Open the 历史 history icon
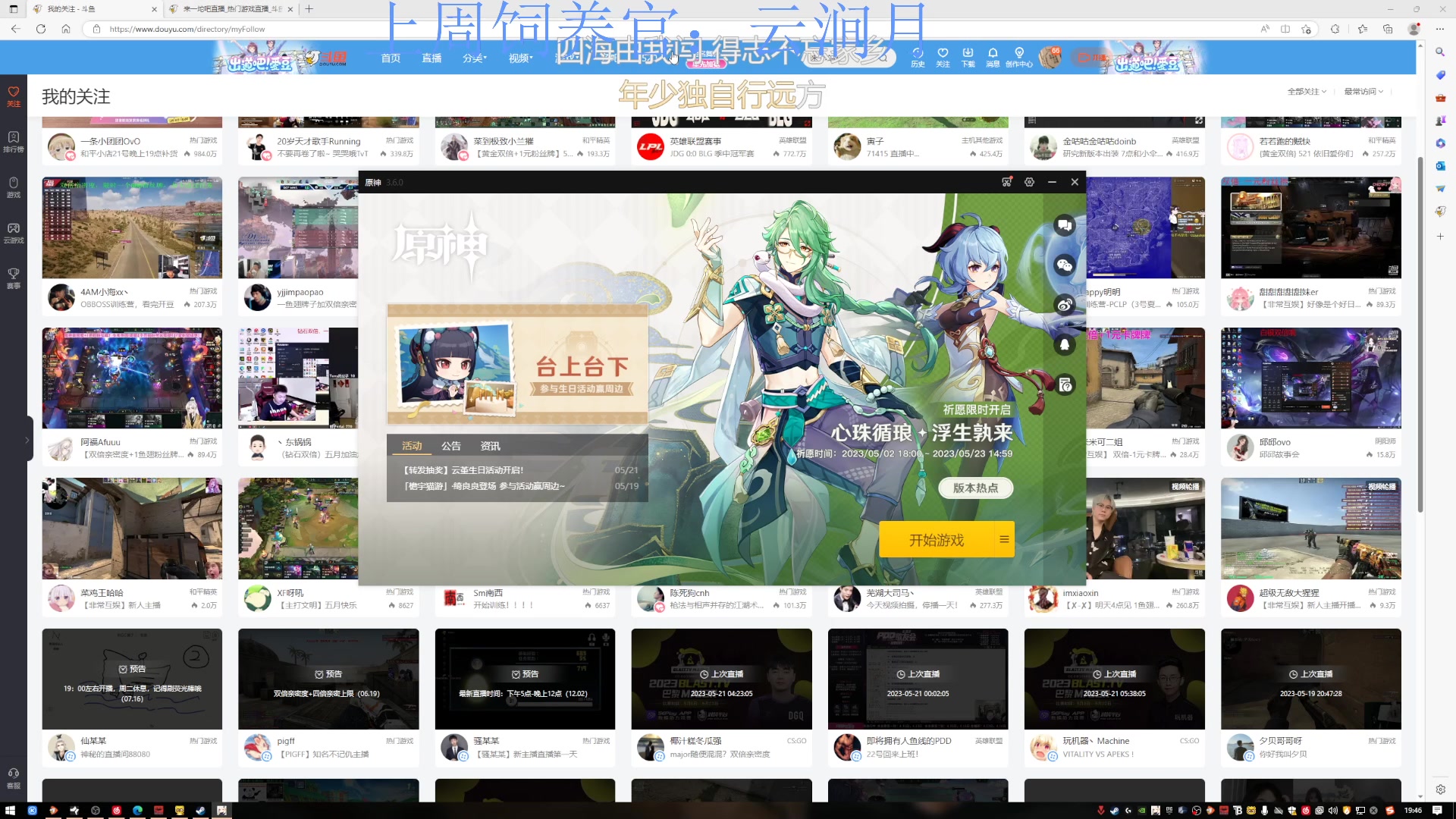1456x819 pixels. click(x=918, y=58)
